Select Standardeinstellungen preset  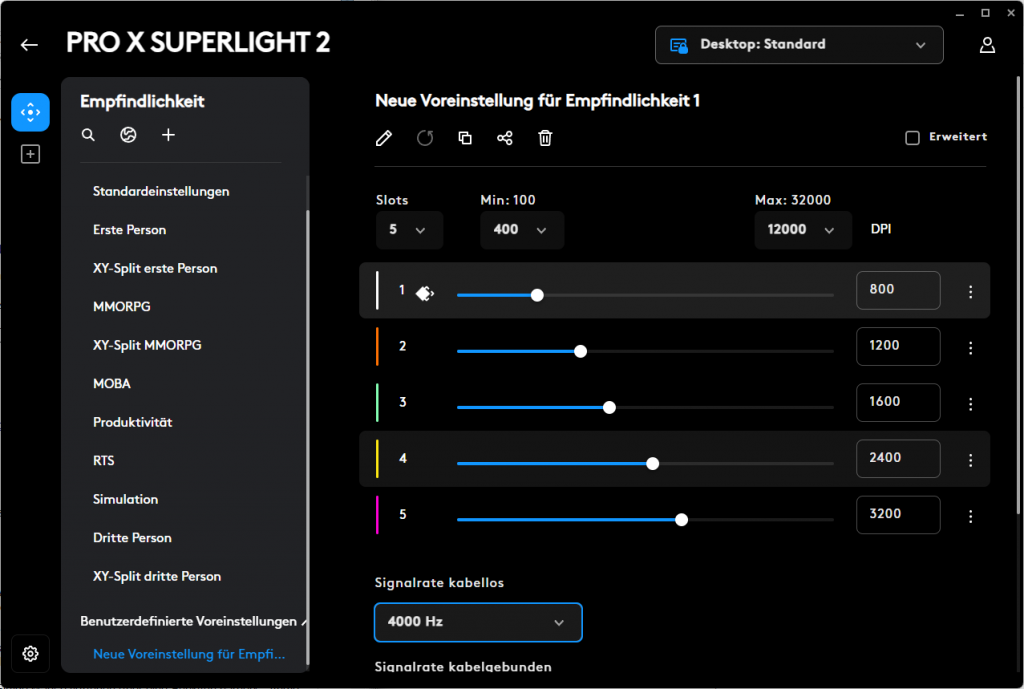coord(161,191)
